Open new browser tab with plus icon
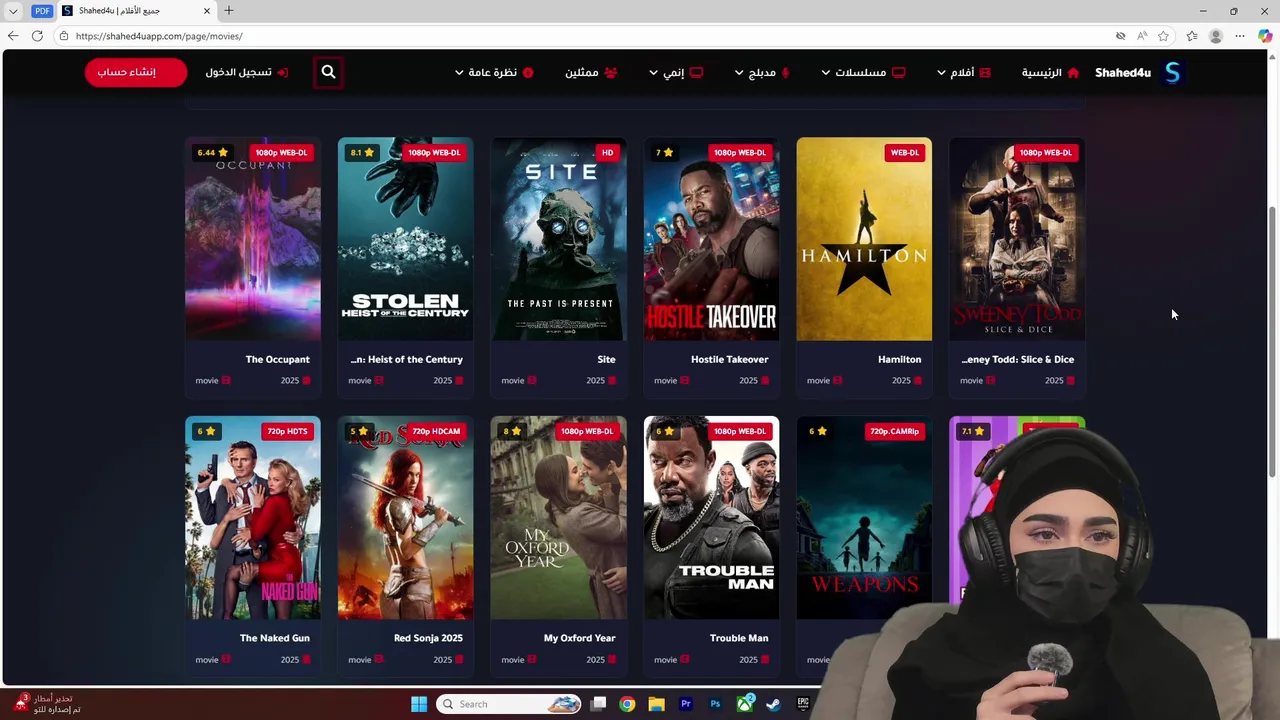The image size is (1280, 720). tap(229, 11)
